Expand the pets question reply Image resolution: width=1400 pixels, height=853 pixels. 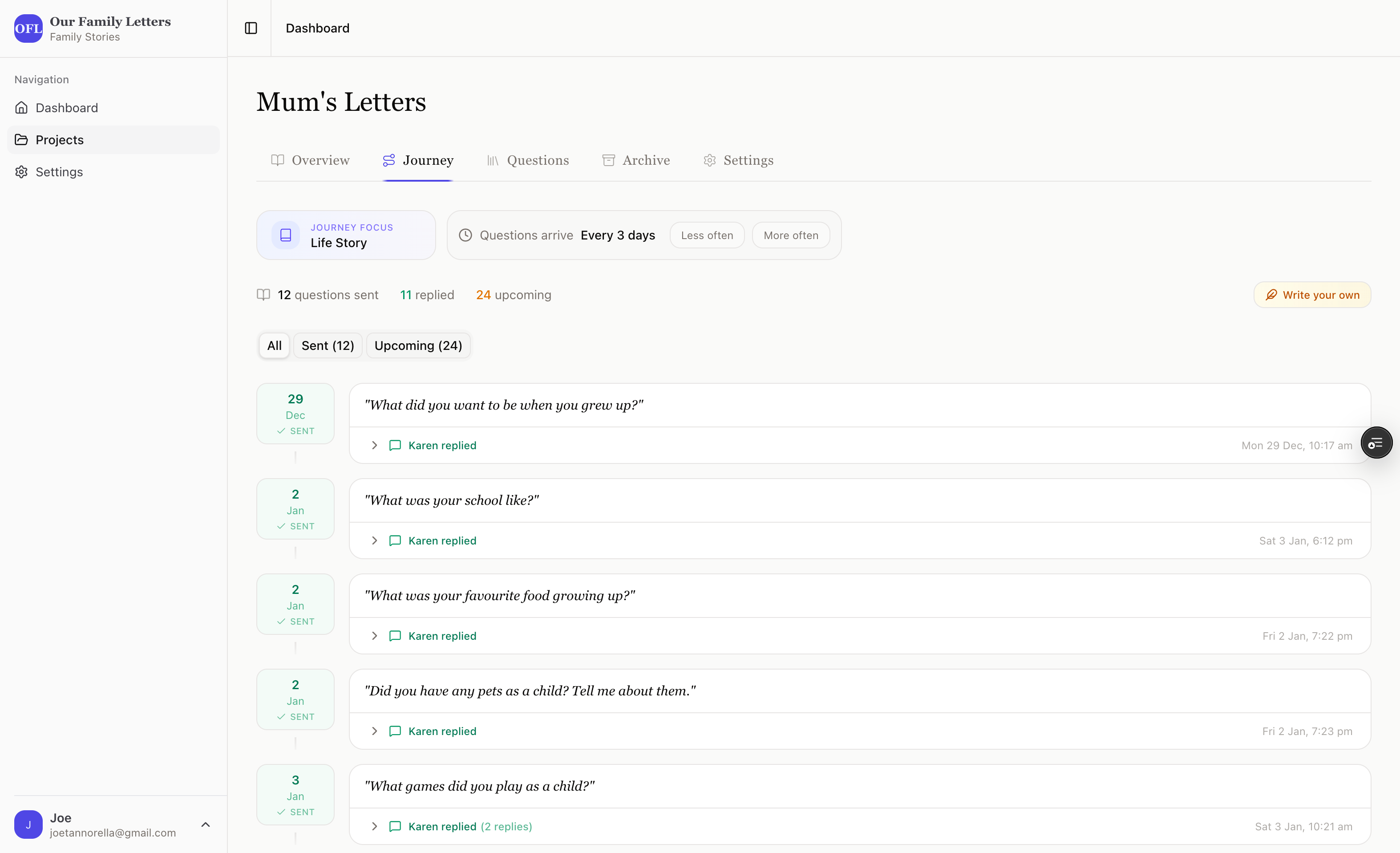(374, 731)
